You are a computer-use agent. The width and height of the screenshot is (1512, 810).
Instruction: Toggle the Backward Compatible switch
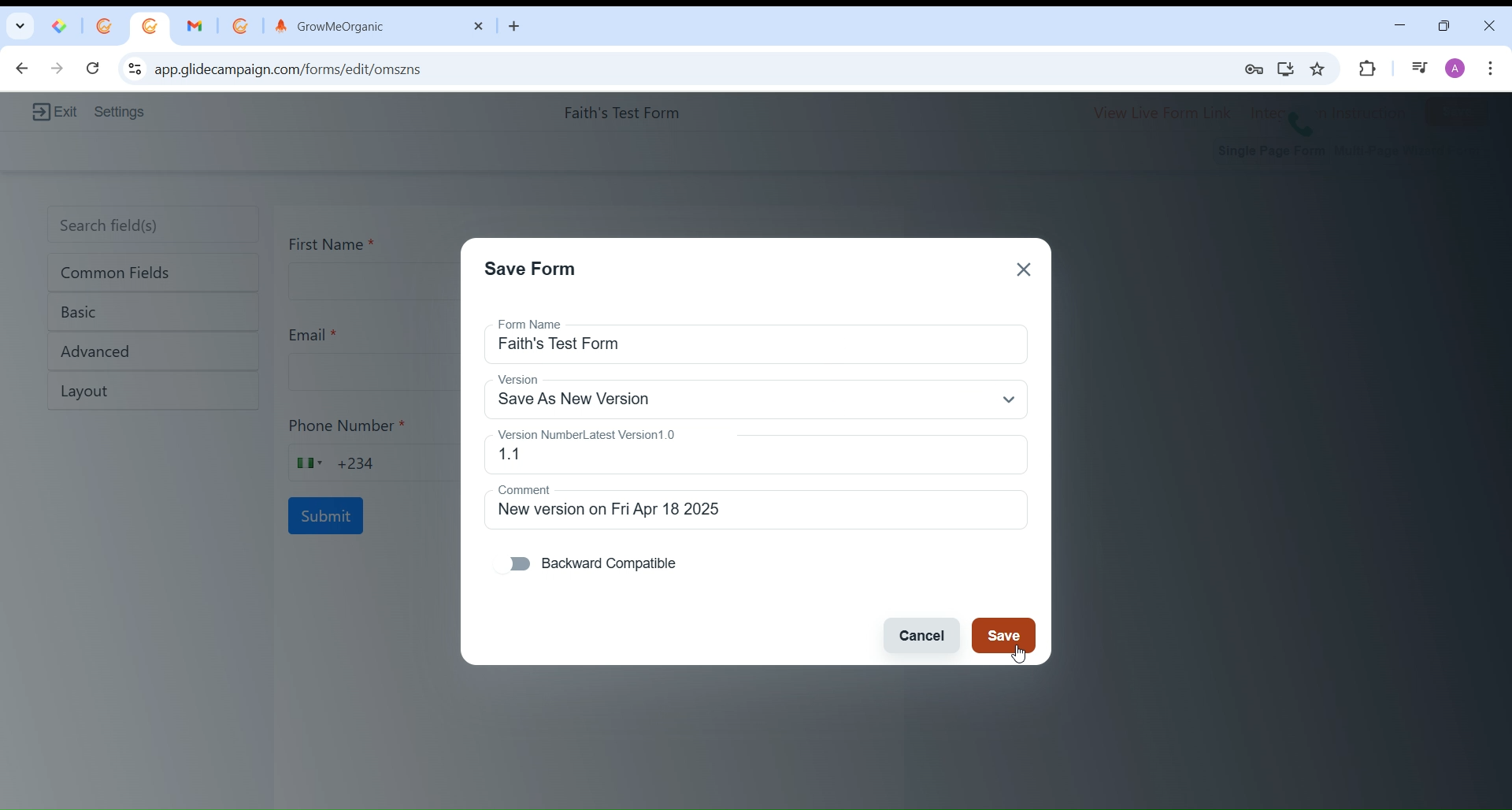513,564
